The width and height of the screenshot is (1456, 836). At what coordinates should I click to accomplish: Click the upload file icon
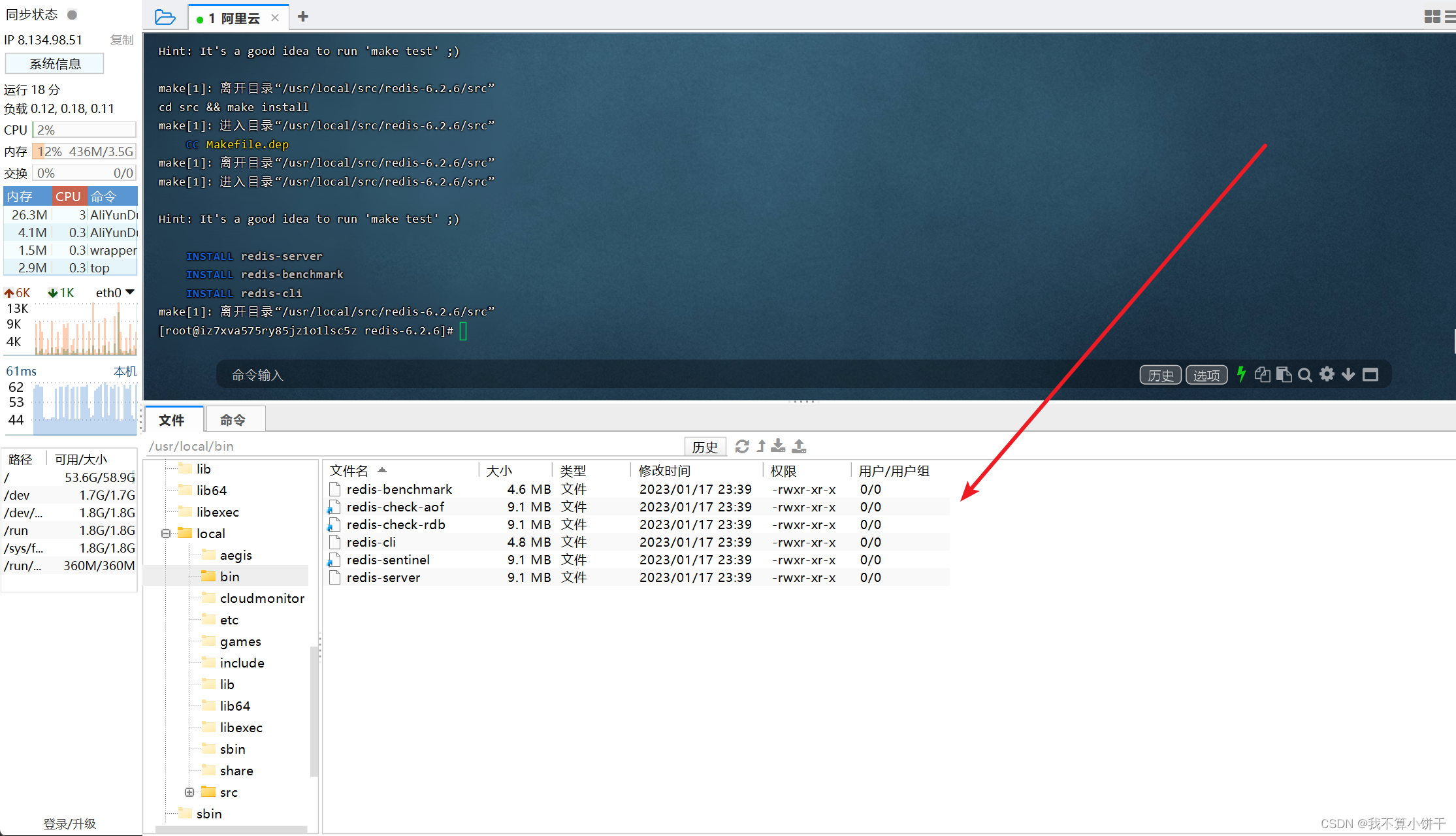799,446
